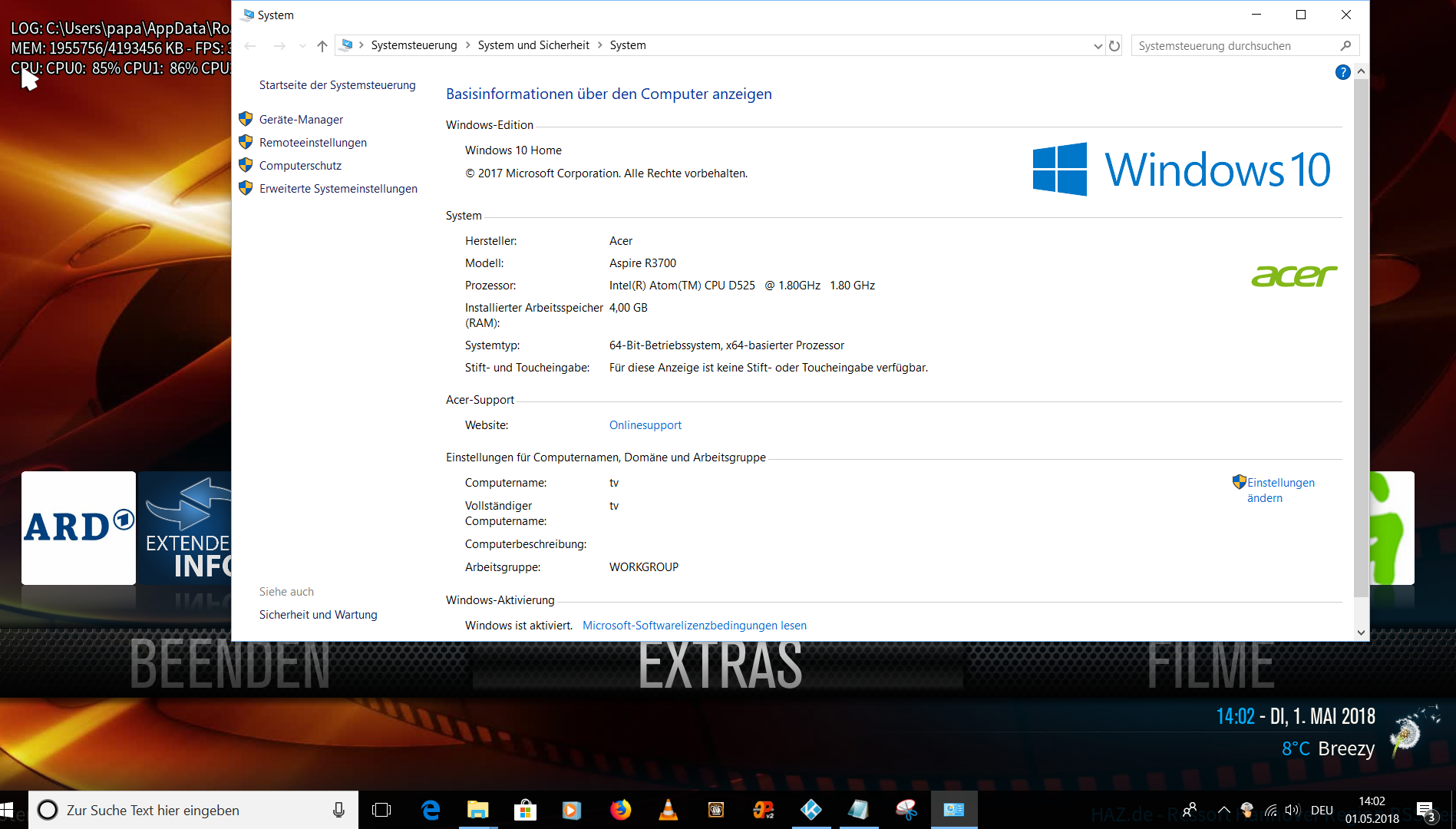1456x829 pixels.
Task: Select Systemsteuerung in the breadcrumb
Action: 414,45
